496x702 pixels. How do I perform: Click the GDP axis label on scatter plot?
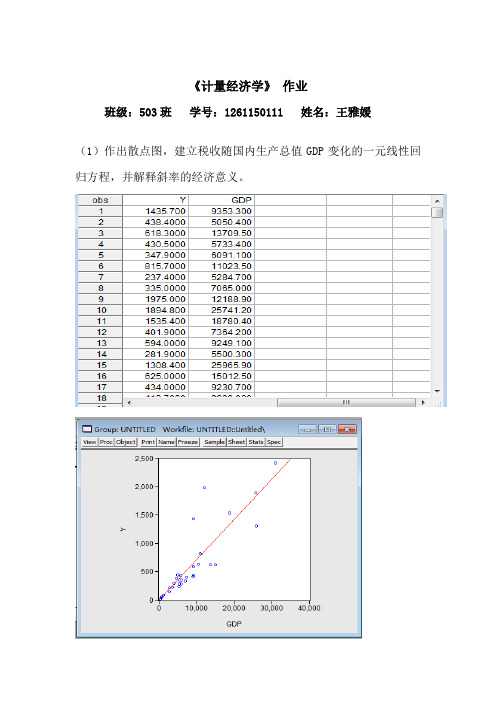click(234, 624)
